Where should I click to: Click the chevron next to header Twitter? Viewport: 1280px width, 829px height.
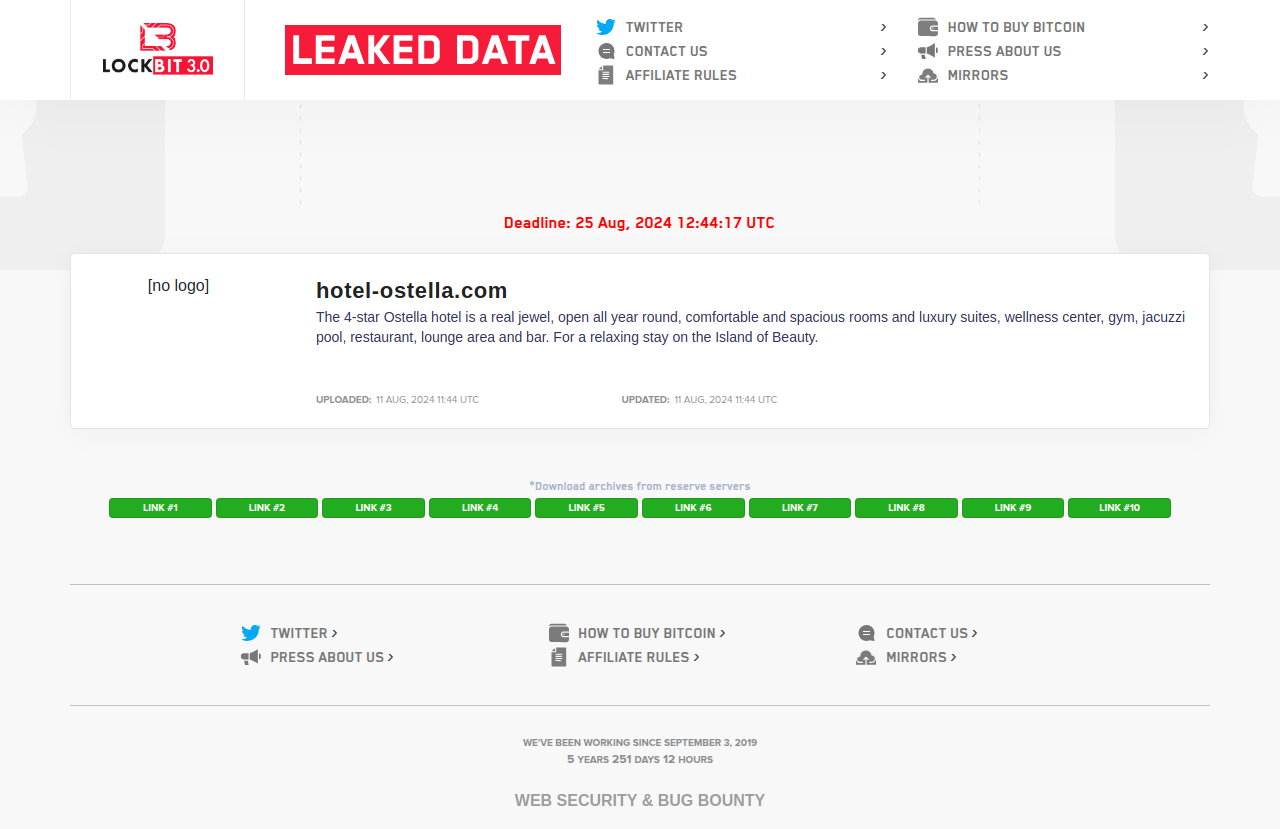[x=884, y=27]
